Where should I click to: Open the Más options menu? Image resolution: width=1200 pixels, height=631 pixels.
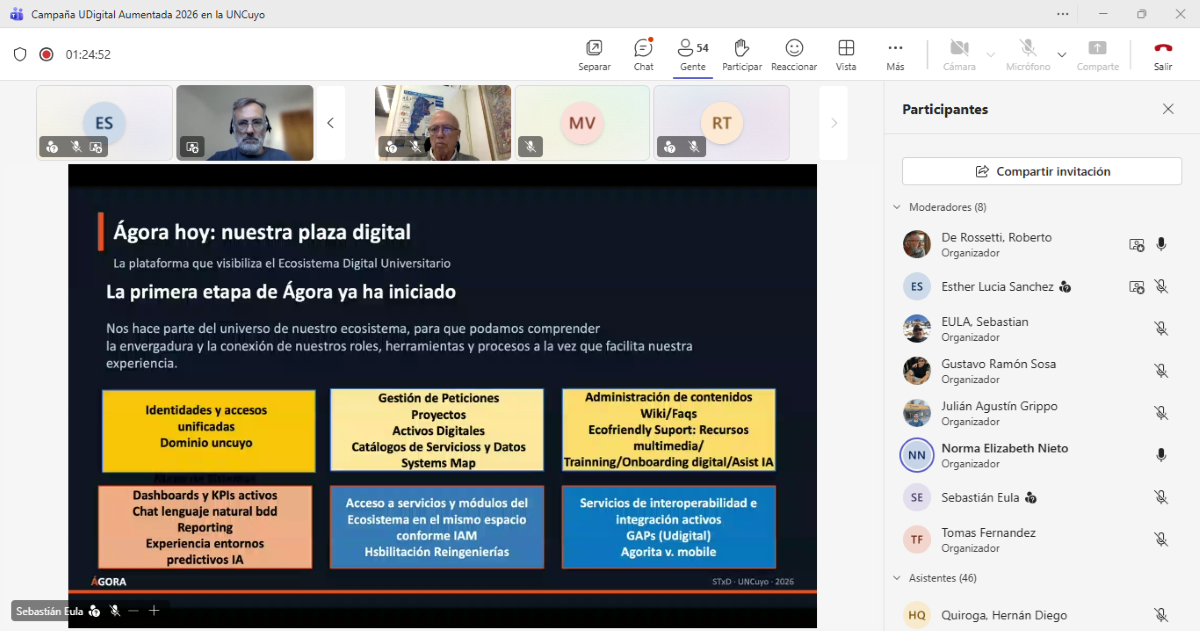(x=895, y=54)
